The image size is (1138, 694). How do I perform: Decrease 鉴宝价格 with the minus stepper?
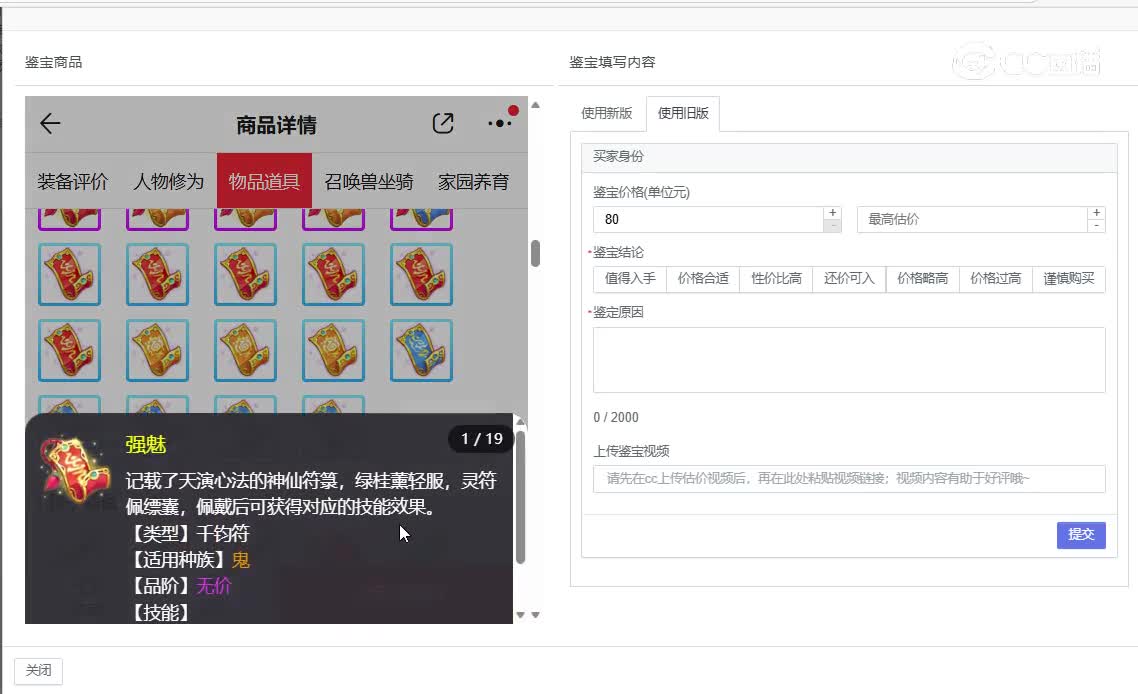click(832, 226)
